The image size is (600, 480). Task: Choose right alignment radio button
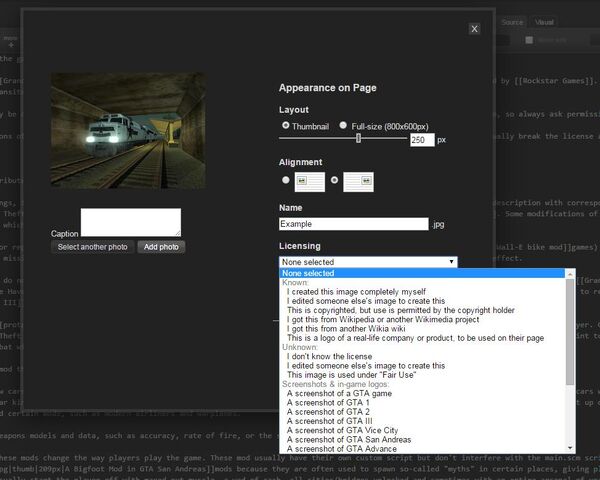coord(334,180)
